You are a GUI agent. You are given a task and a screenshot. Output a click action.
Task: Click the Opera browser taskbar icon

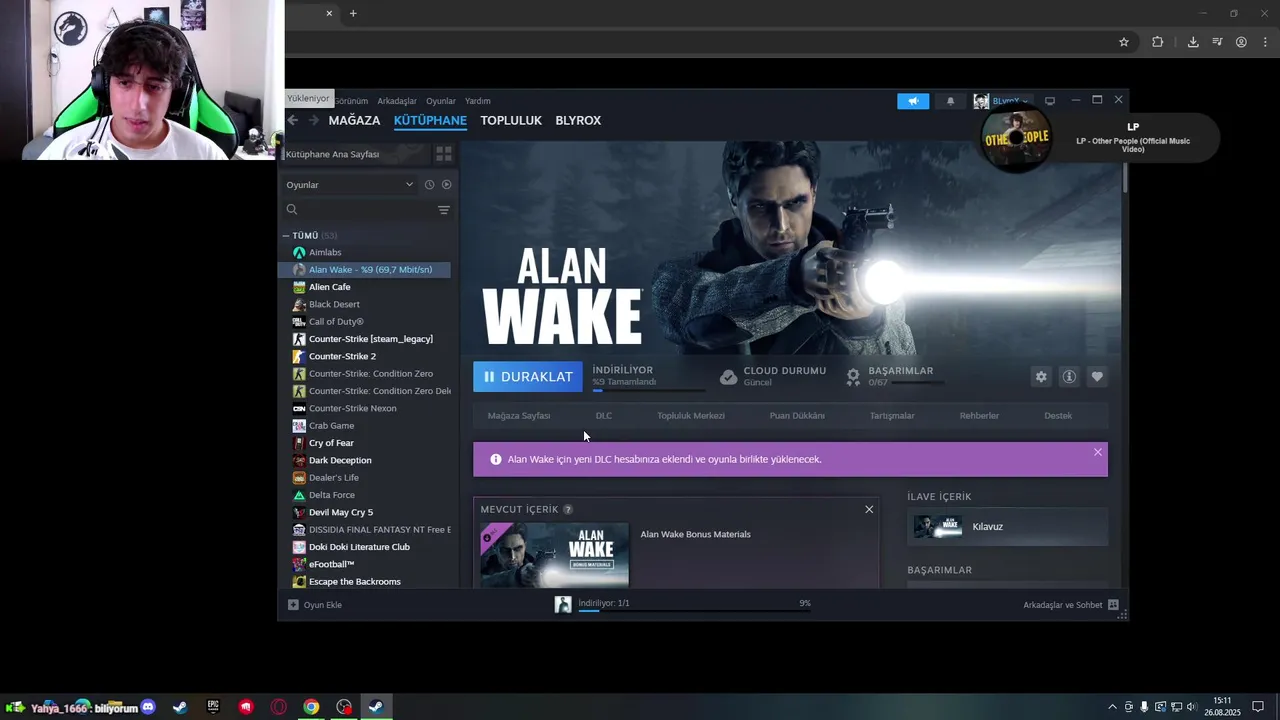point(278,707)
